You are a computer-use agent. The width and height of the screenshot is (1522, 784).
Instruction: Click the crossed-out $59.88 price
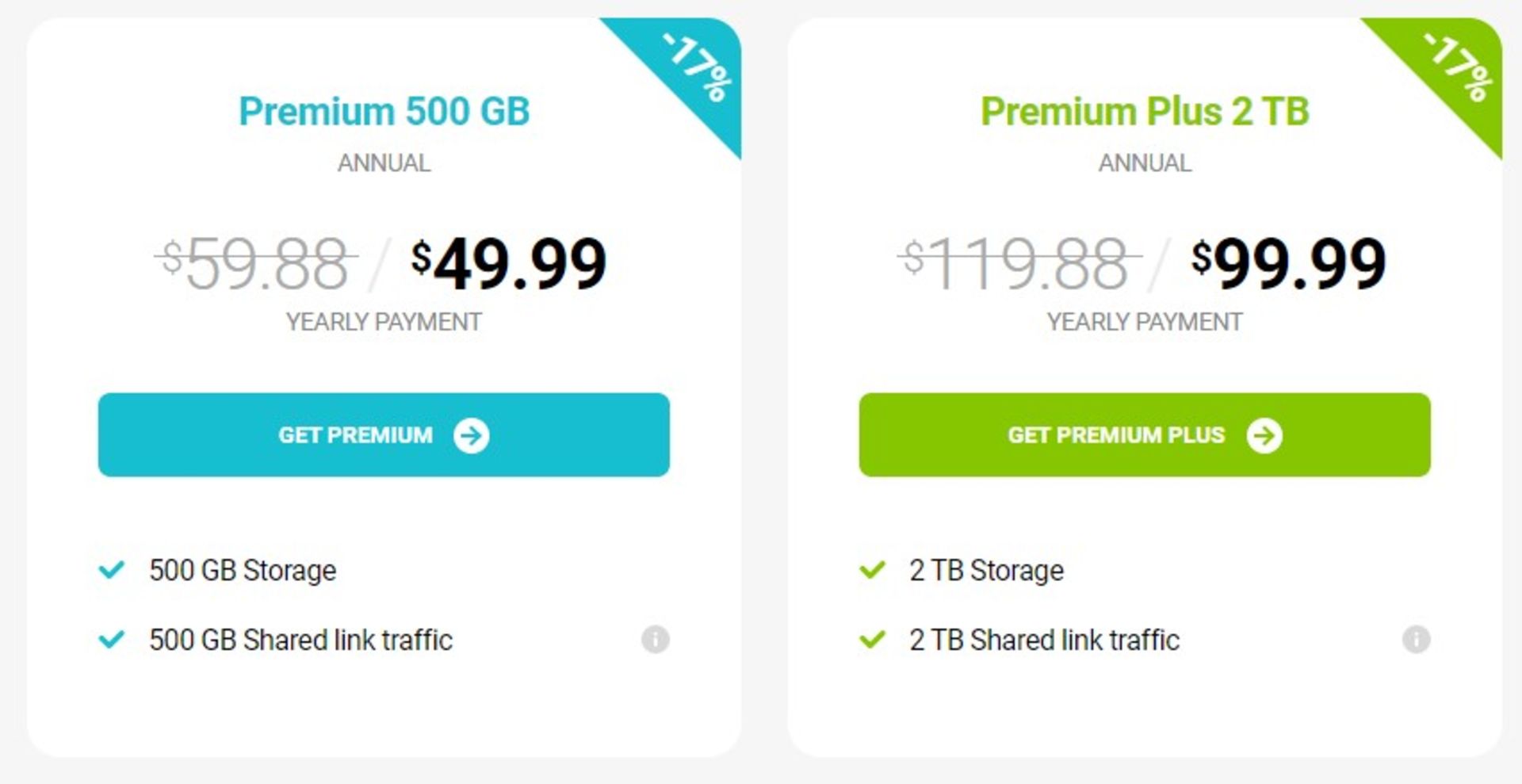coord(255,263)
